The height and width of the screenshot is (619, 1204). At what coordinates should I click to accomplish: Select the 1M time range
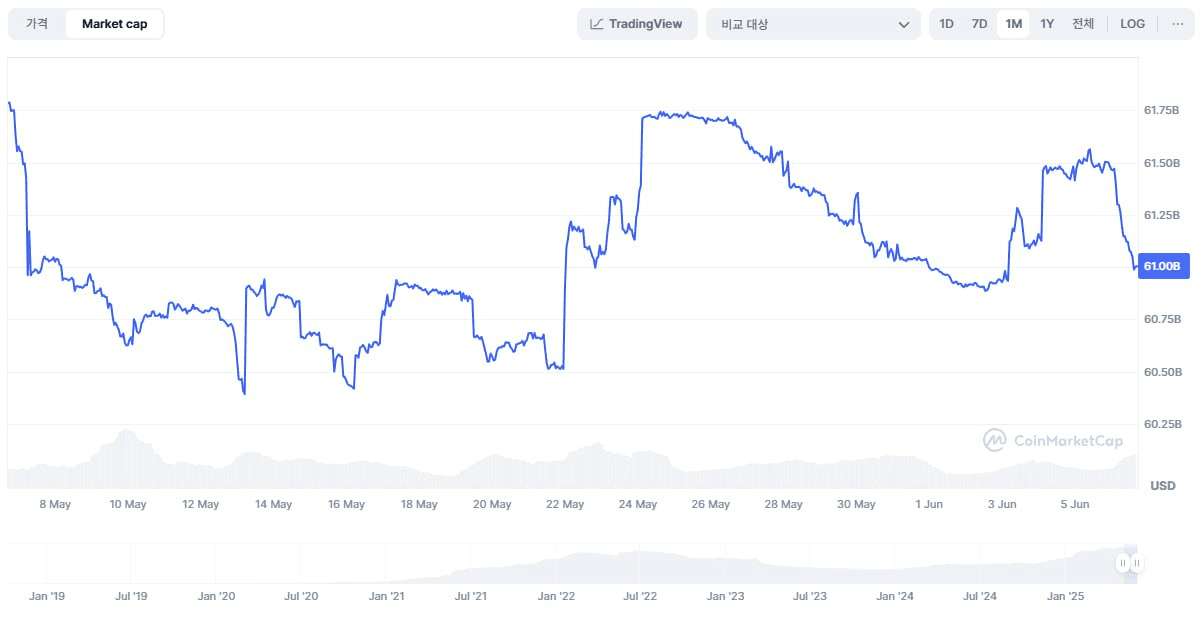tap(1013, 24)
